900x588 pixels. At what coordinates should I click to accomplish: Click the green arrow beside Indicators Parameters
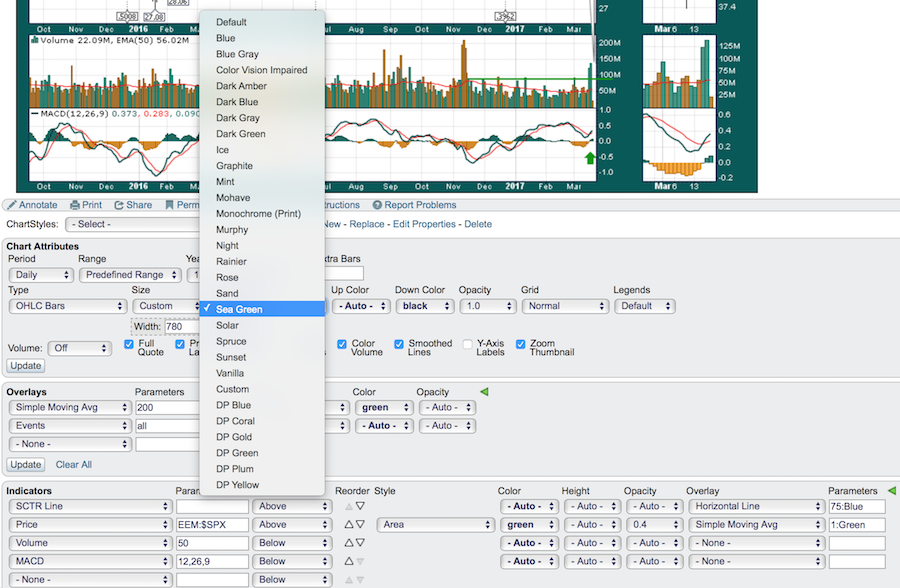pos(891,491)
